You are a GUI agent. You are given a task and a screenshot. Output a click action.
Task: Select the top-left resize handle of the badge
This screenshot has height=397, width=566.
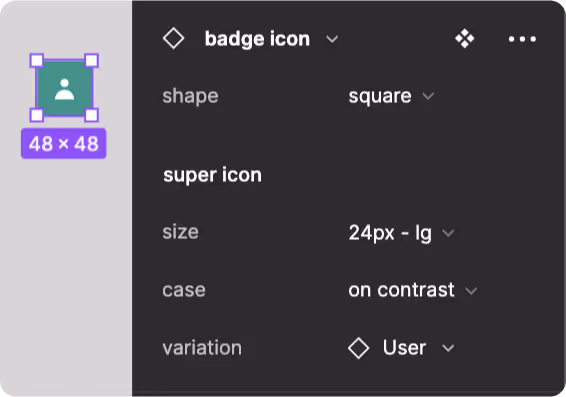[x=37, y=61]
